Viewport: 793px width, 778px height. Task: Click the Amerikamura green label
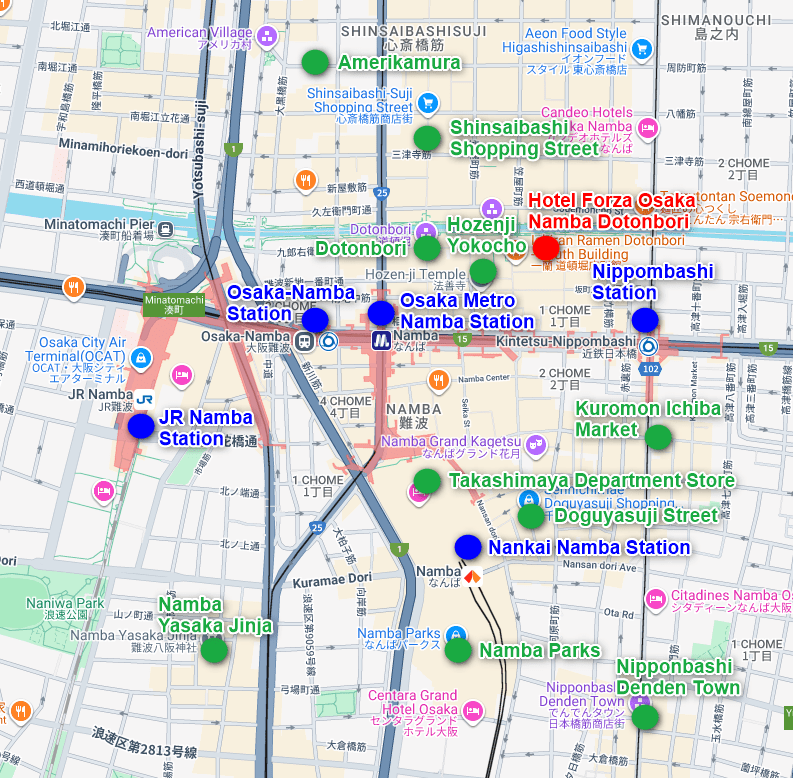tap(400, 63)
